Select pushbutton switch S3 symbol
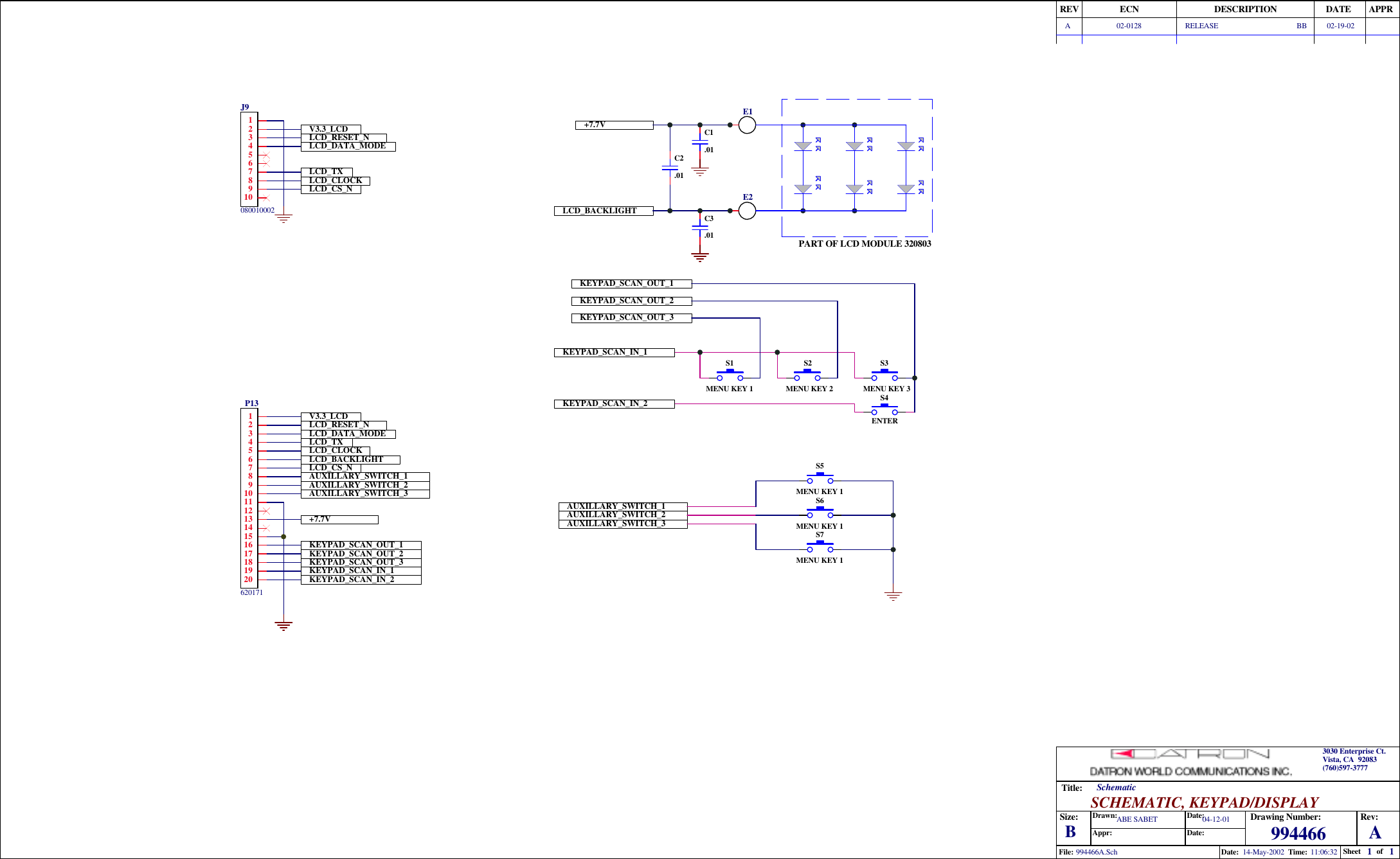Image resolution: width=1400 pixels, height=859 pixels. 884,375
